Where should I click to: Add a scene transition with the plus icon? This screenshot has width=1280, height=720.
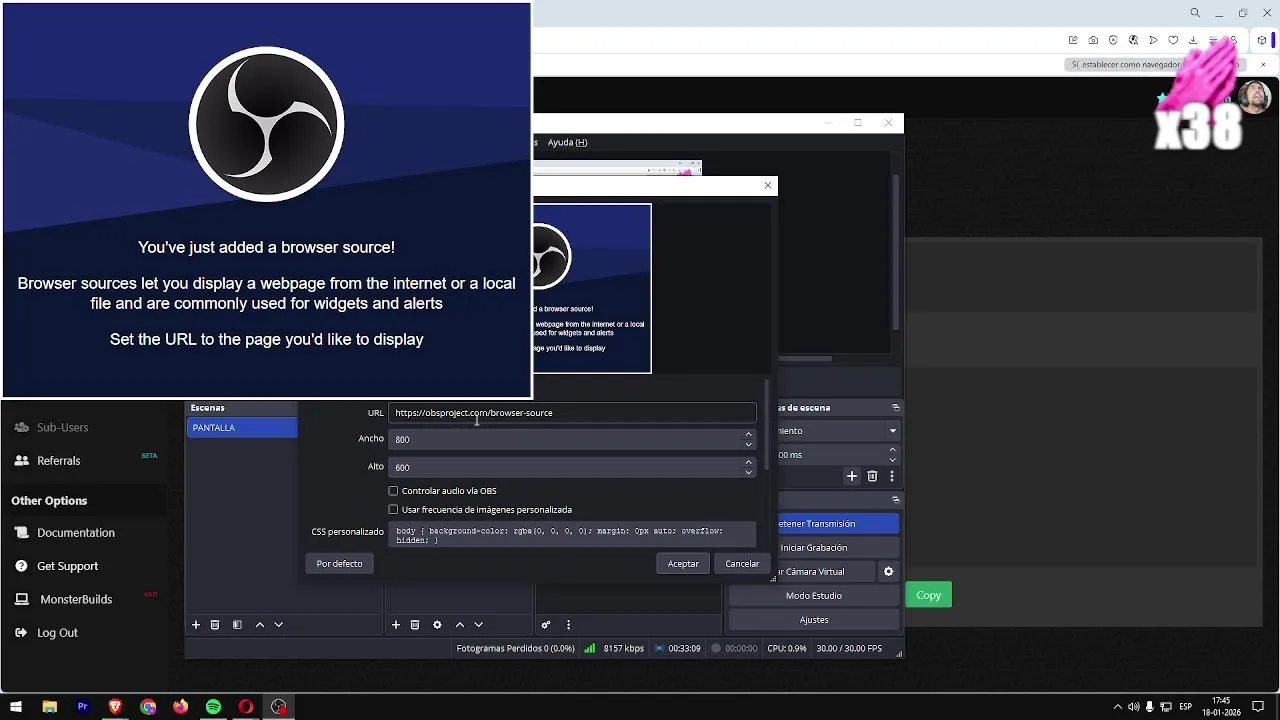point(852,477)
